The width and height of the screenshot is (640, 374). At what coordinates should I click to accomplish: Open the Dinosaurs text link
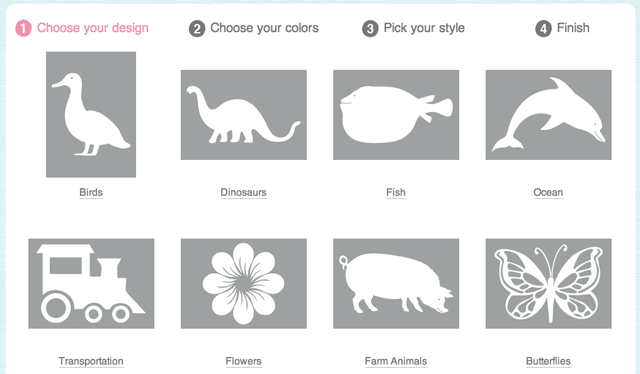[x=243, y=192]
